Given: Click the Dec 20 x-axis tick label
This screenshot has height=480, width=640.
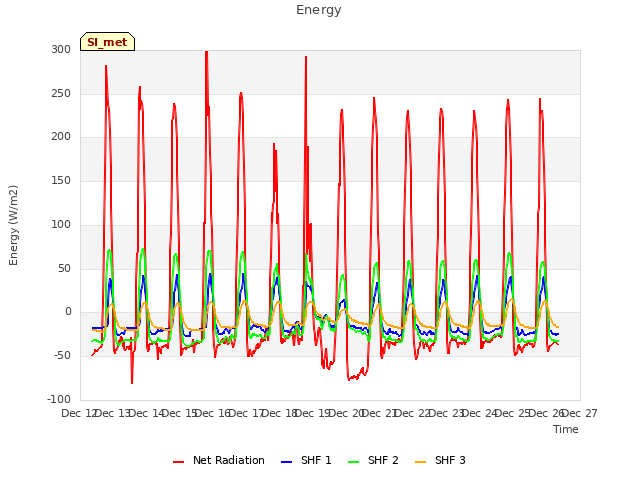Looking at the screenshot, I should click(346, 413).
